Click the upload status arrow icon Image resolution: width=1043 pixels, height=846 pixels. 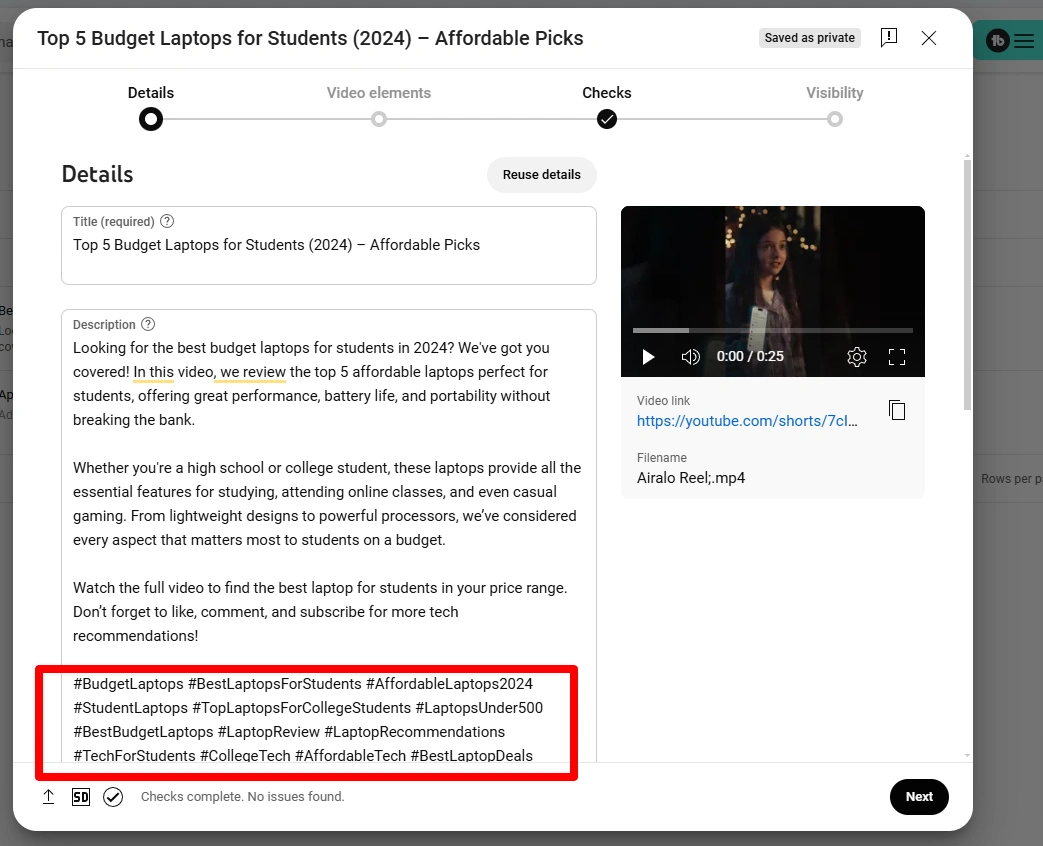point(49,797)
